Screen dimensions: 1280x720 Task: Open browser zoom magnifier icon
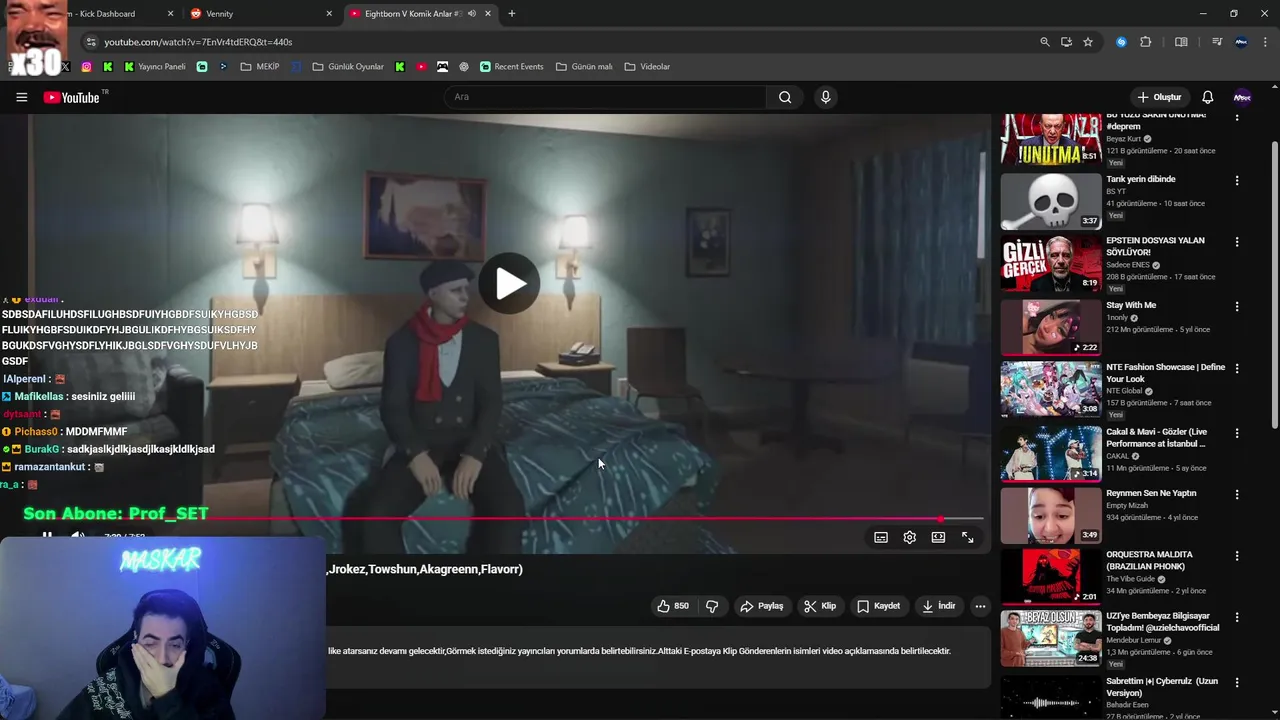[x=1045, y=42]
